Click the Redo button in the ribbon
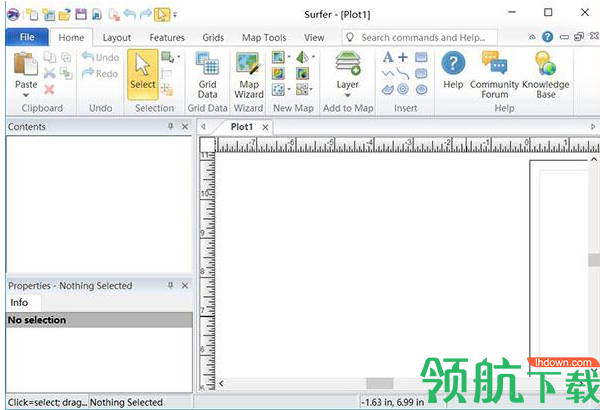The width and height of the screenshot is (600, 410). click(x=100, y=73)
